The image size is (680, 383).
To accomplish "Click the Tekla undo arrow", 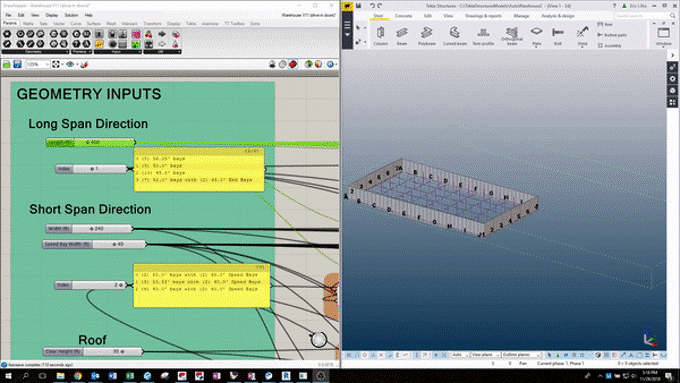I will point(372,6).
